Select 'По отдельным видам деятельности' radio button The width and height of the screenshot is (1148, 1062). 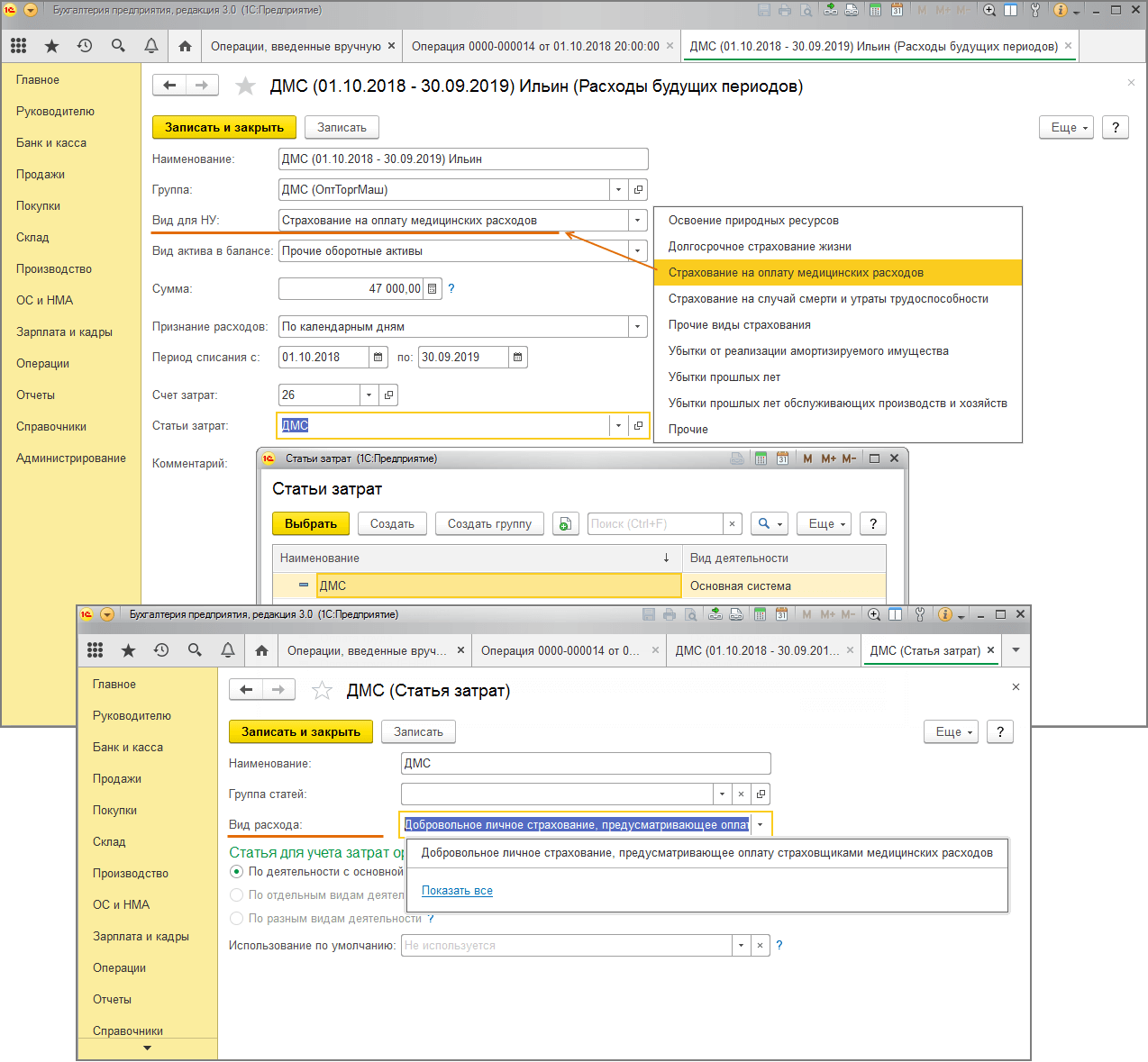pos(236,895)
